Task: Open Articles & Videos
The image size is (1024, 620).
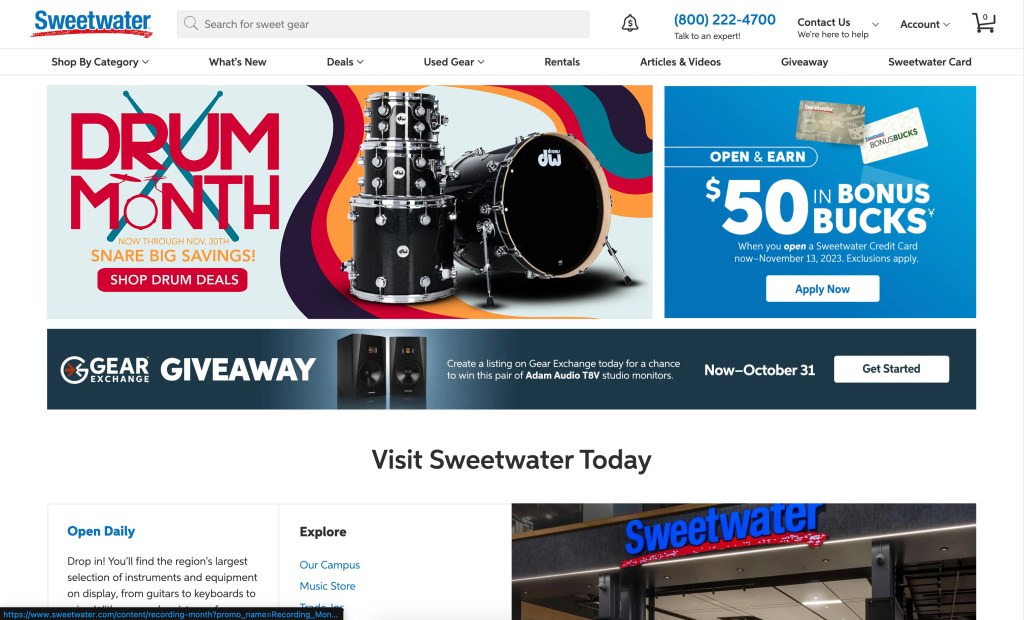Action: pos(680,62)
